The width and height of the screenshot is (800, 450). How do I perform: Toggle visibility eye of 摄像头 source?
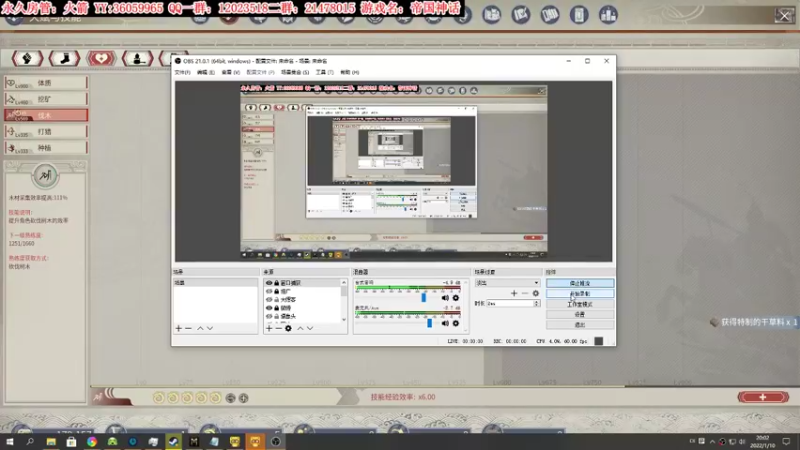coord(269,316)
